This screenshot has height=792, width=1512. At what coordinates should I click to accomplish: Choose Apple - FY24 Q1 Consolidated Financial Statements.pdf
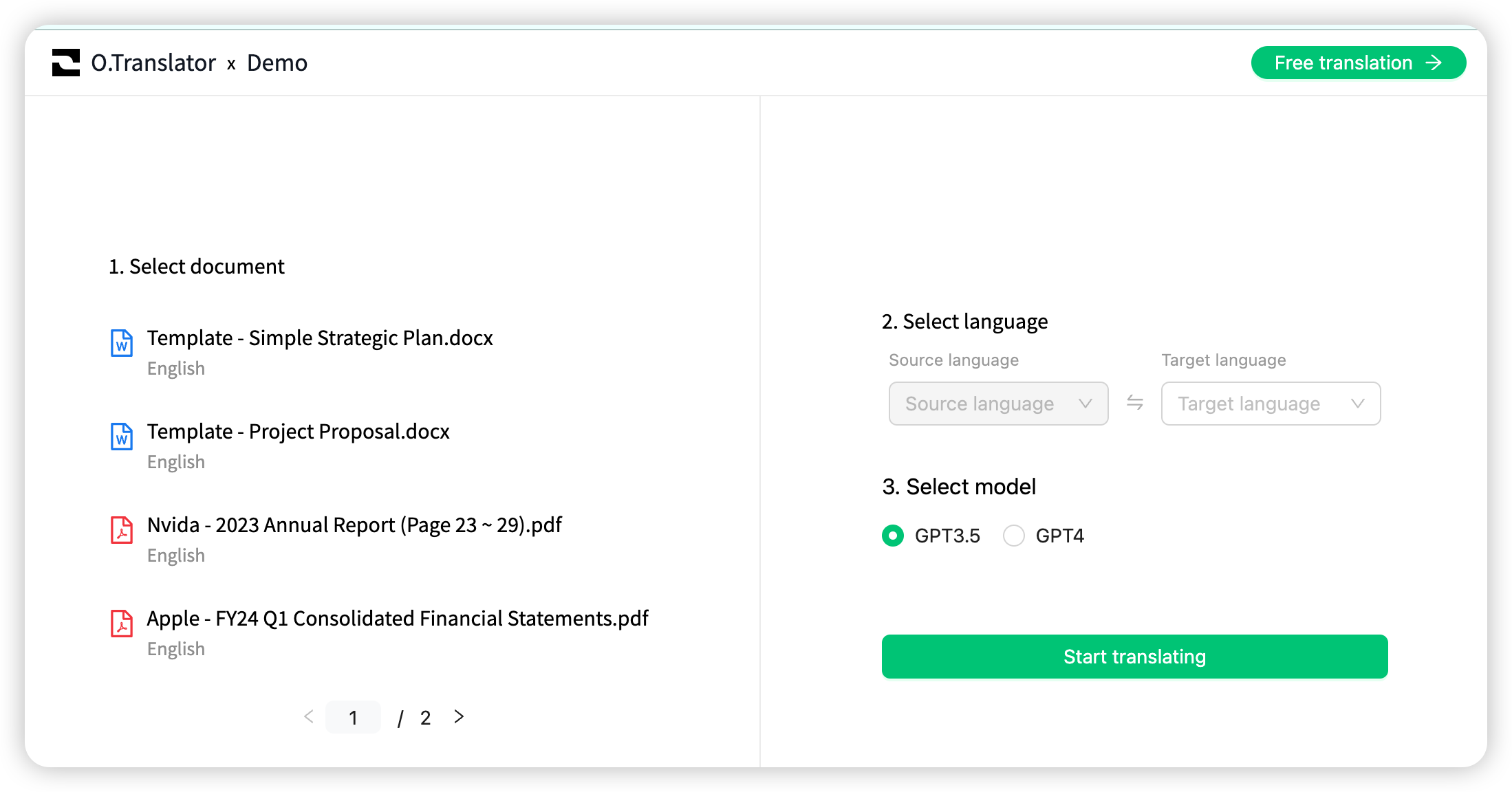coord(398,619)
